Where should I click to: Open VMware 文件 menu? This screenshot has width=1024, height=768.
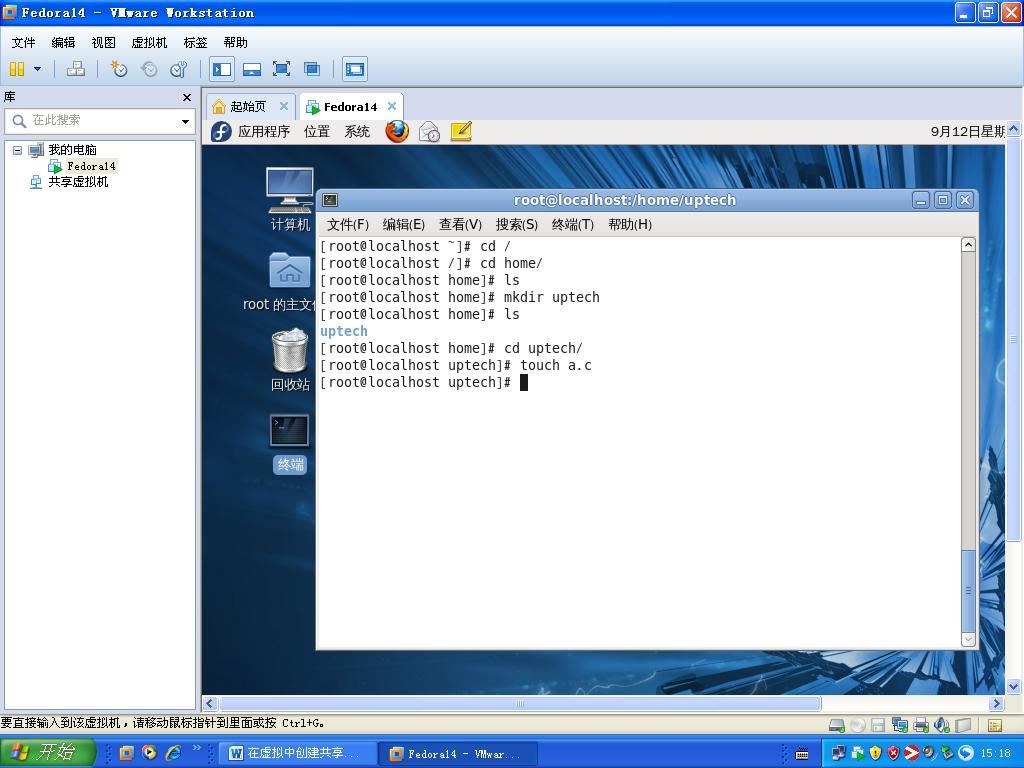(24, 42)
